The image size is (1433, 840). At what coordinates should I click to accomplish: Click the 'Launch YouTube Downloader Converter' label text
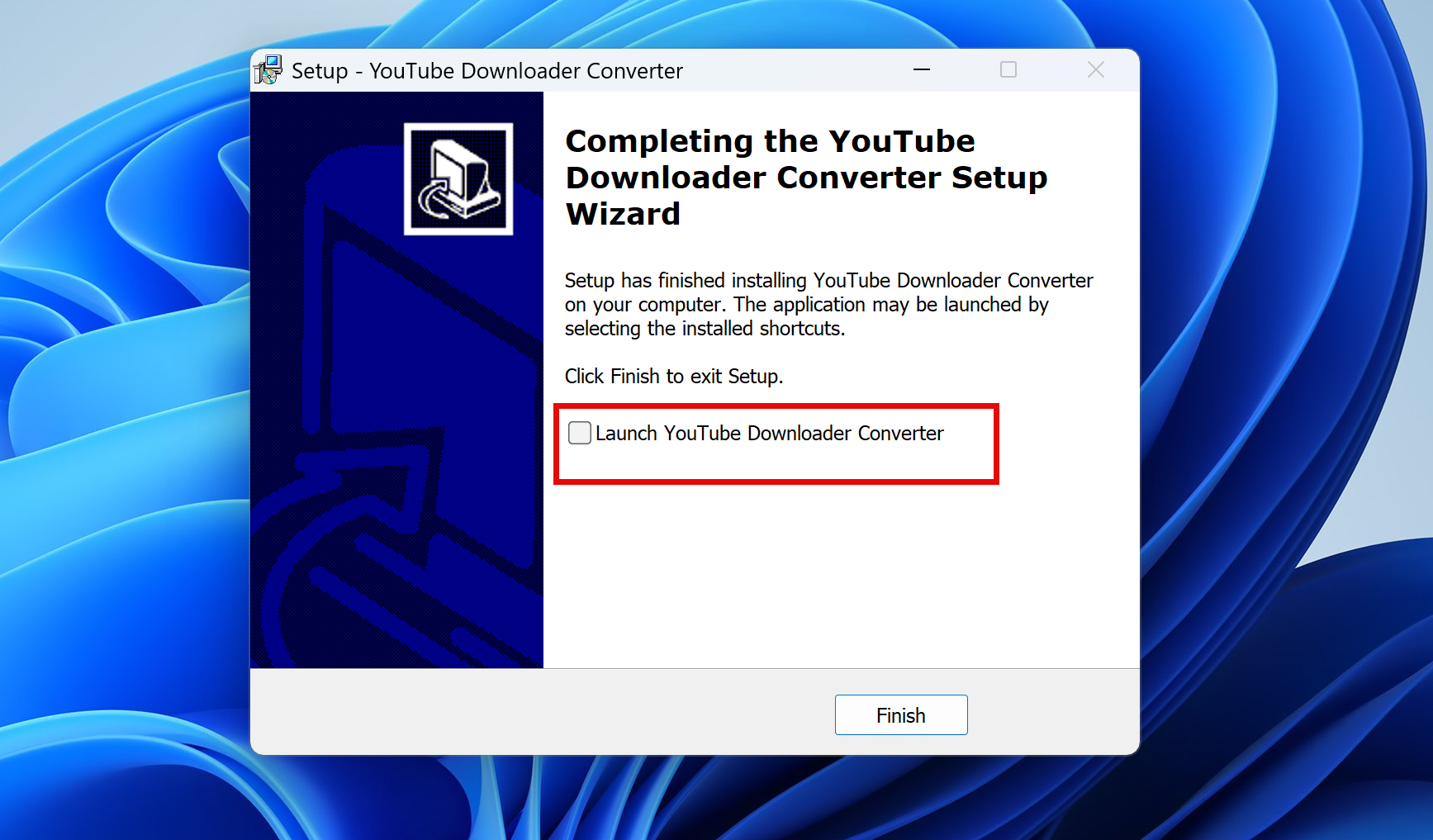pyautogui.click(x=769, y=434)
